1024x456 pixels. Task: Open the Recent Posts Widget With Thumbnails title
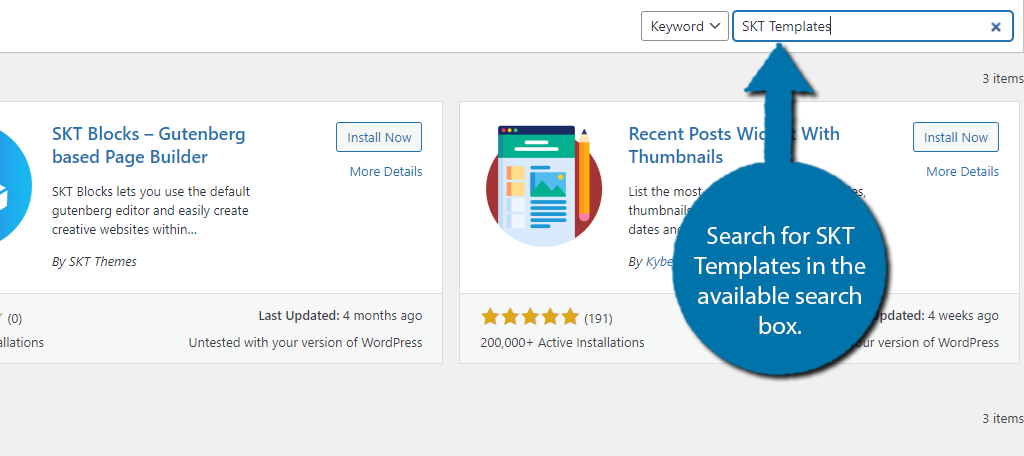[x=733, y=145]
